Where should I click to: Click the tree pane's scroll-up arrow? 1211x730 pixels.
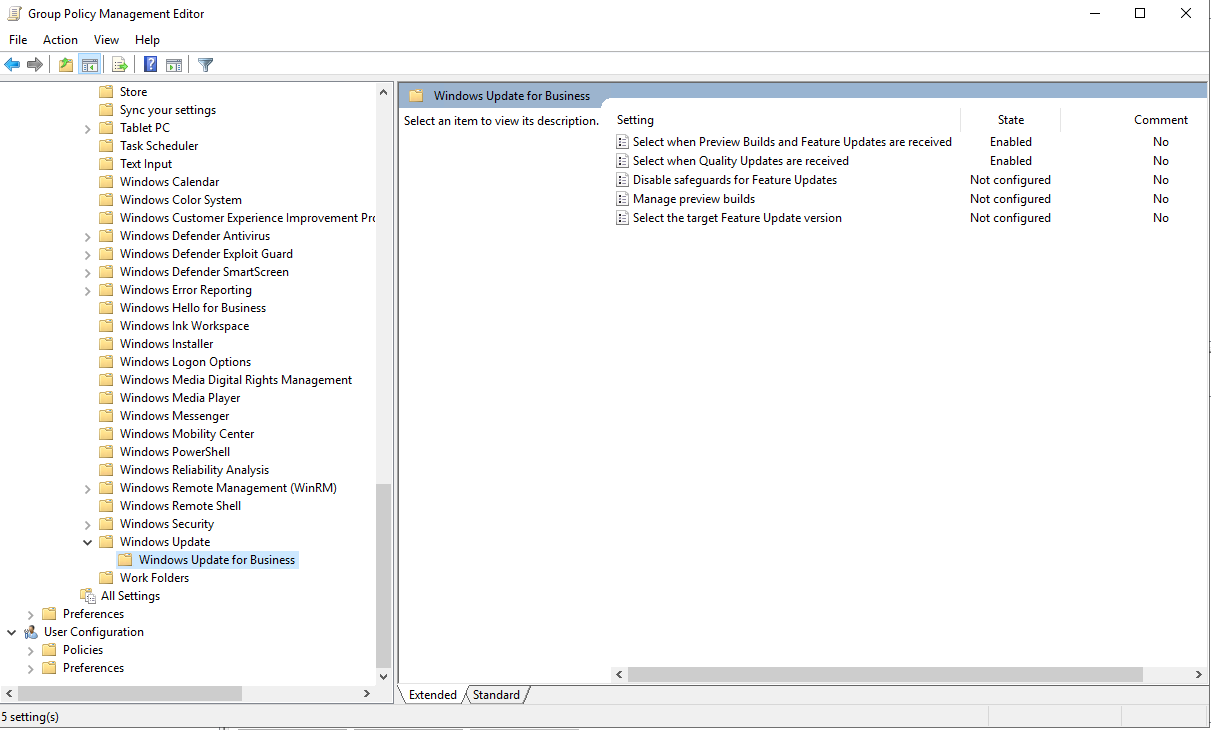coord(384,92)
